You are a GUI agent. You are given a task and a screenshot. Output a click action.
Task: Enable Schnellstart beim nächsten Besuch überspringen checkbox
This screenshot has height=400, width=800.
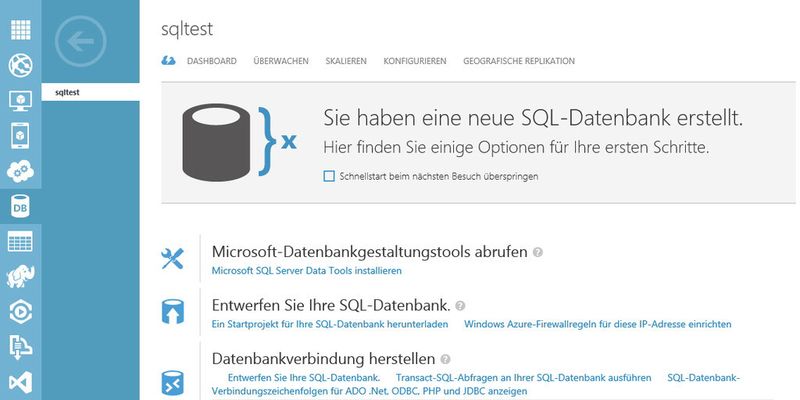click(x=329, y=177)
